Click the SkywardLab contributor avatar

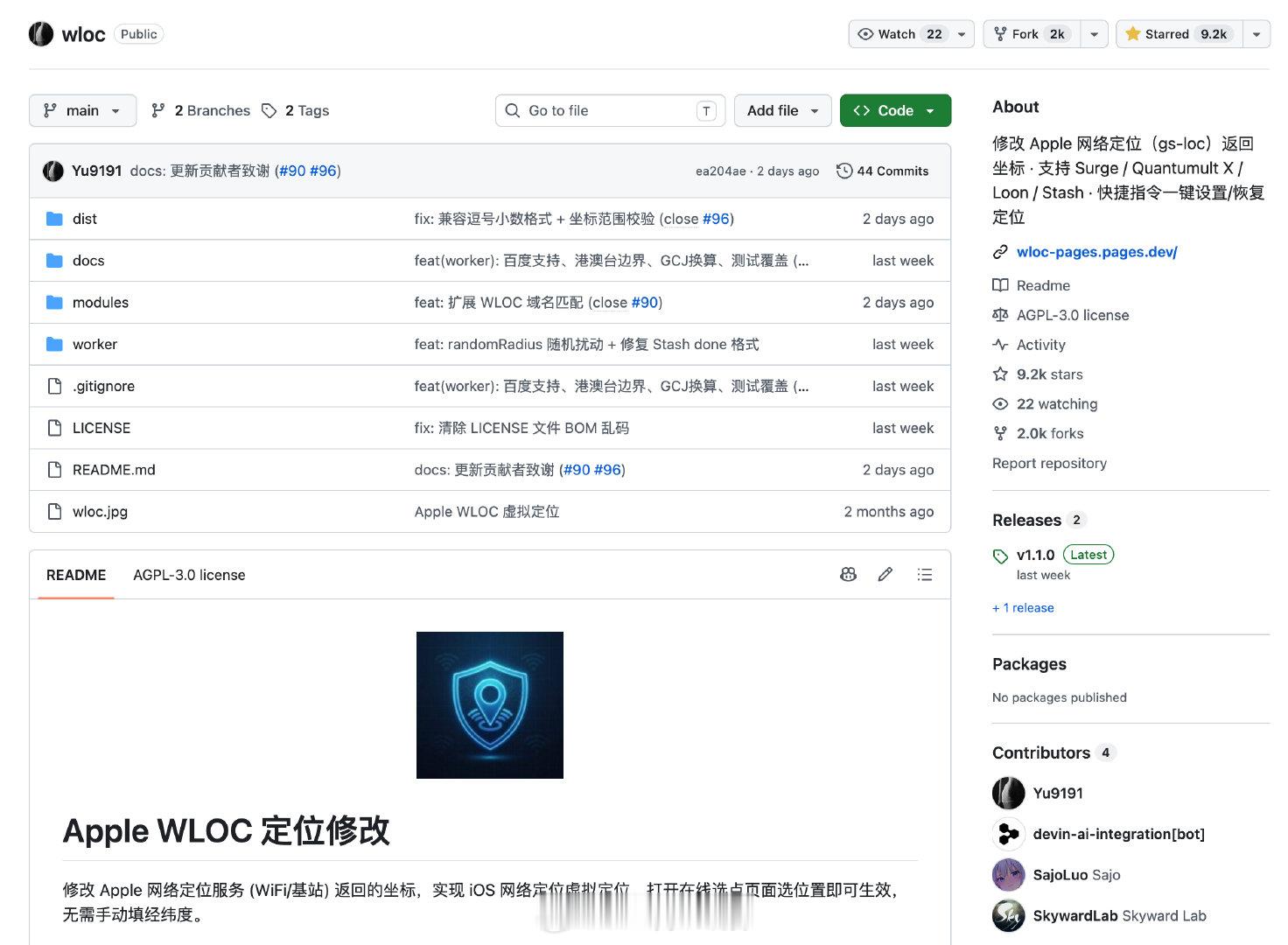1008,916
